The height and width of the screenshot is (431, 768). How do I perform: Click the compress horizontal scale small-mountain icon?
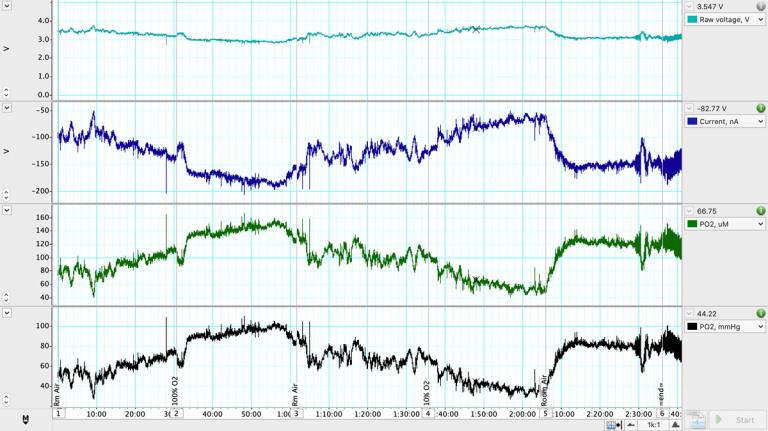(634, 424)
